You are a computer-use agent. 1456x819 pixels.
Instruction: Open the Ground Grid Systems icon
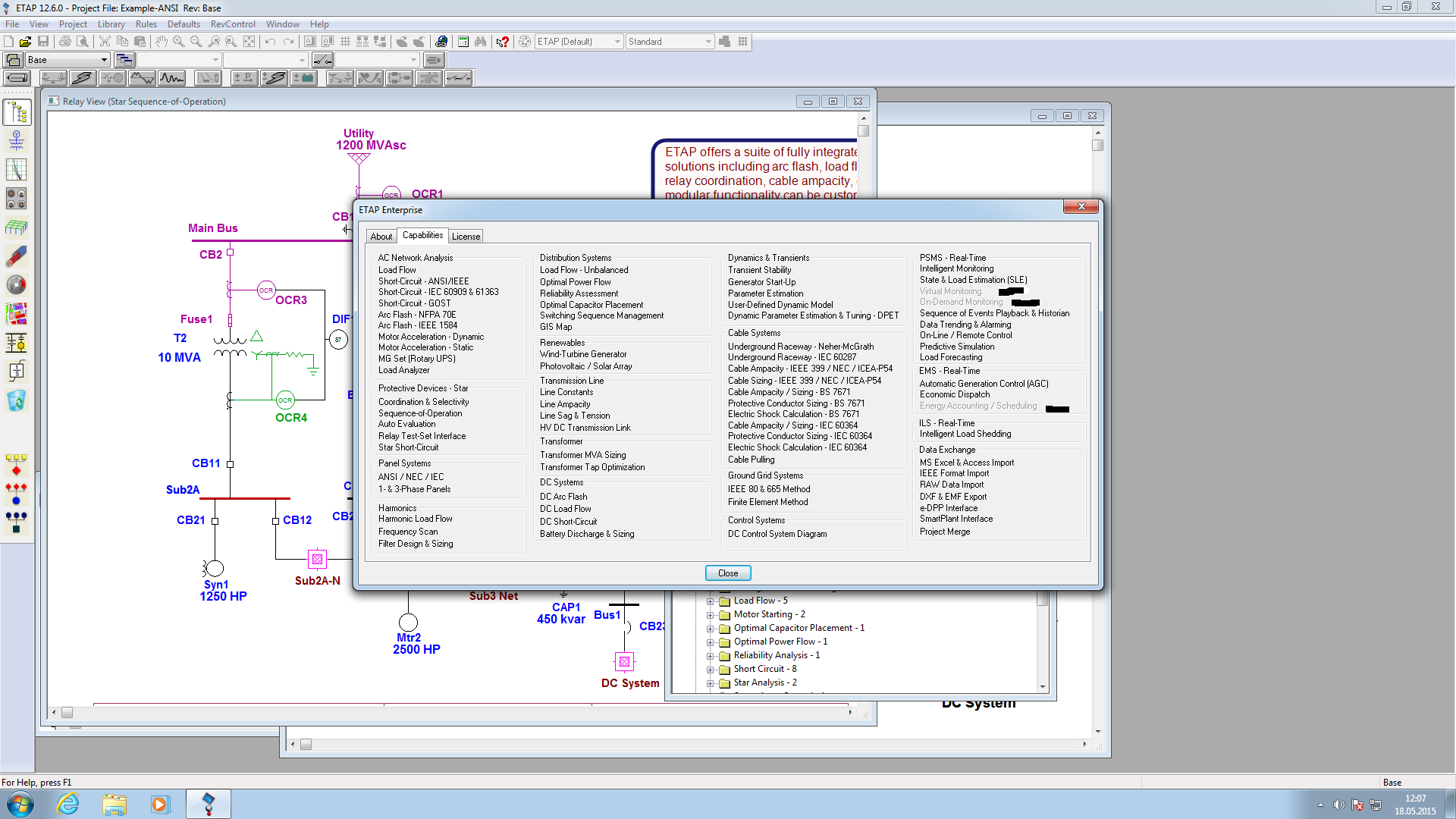click(17, 227)
